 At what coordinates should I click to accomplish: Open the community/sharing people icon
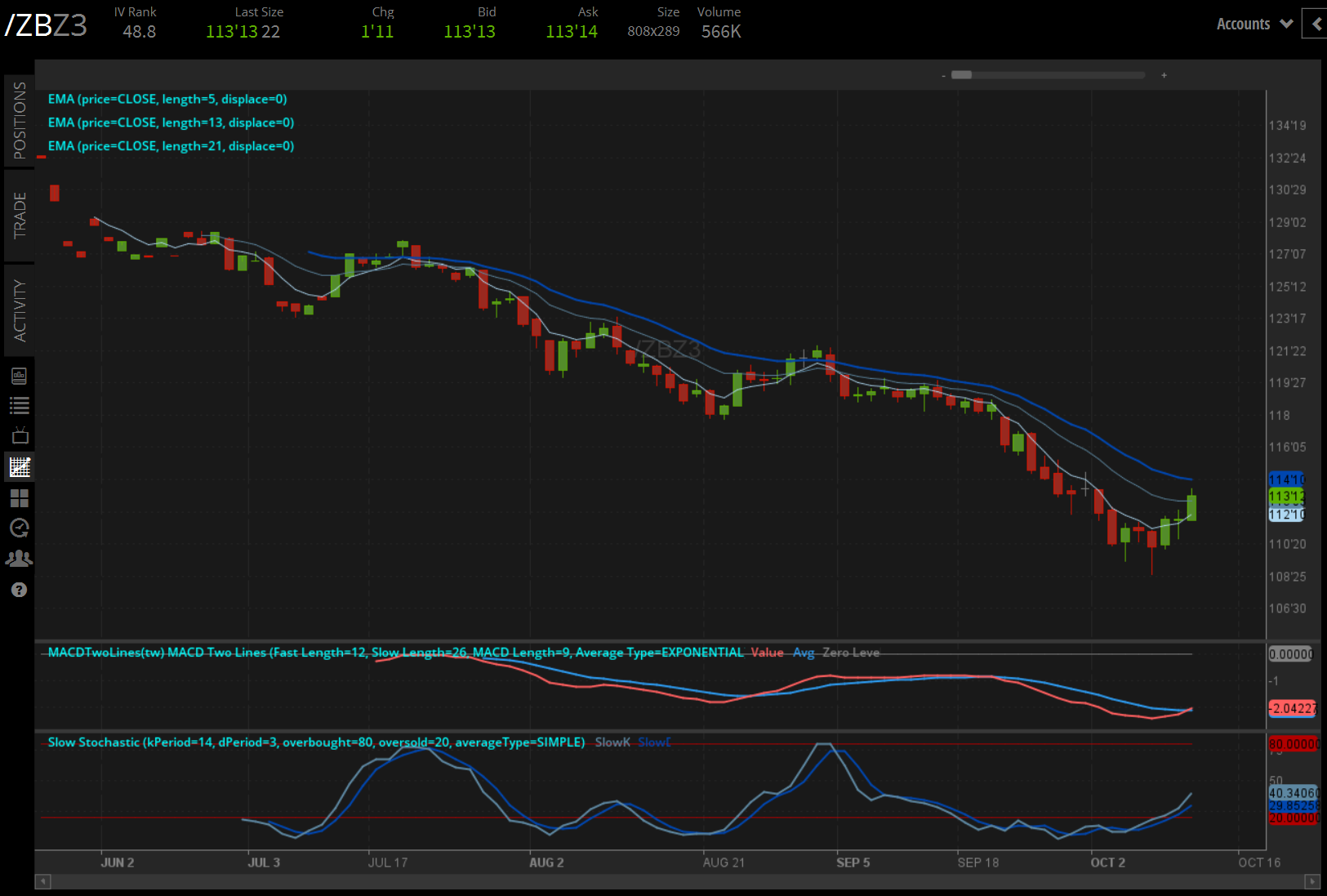click(19, 558)
